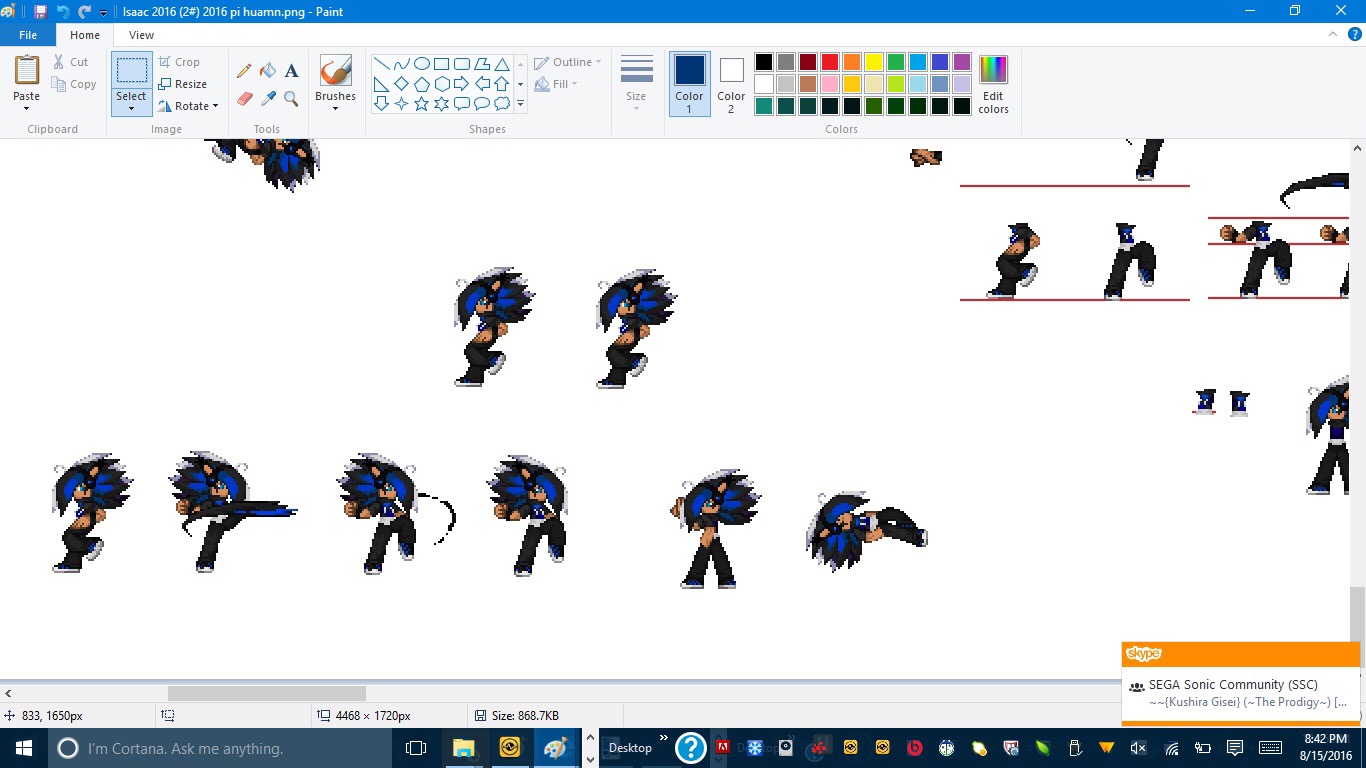Open Task View on the taskbar
This screenshot has width=1366, height=768.
click(416, 748)
